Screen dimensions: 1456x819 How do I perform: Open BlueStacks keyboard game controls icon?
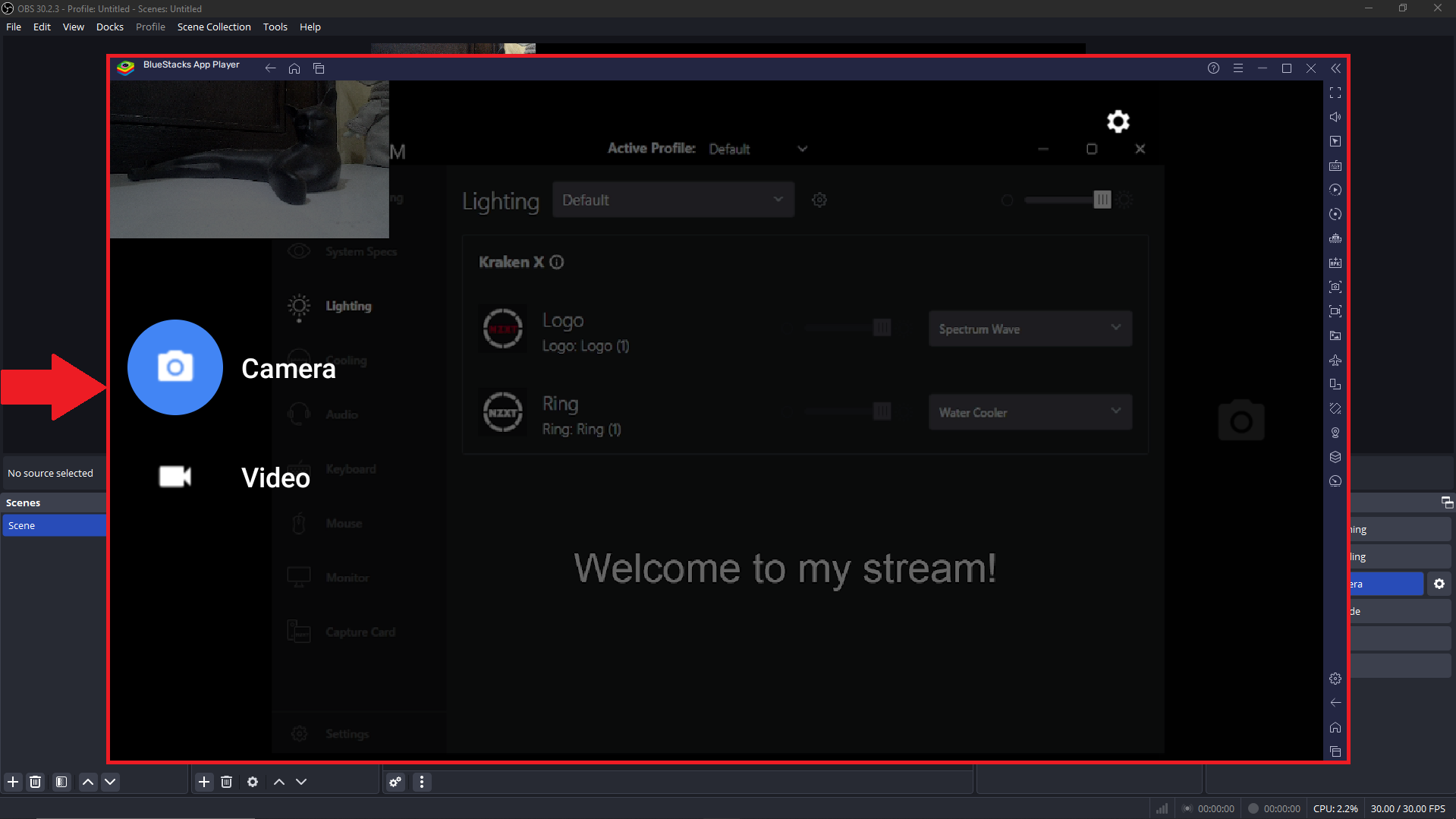tap(1335, 165)
